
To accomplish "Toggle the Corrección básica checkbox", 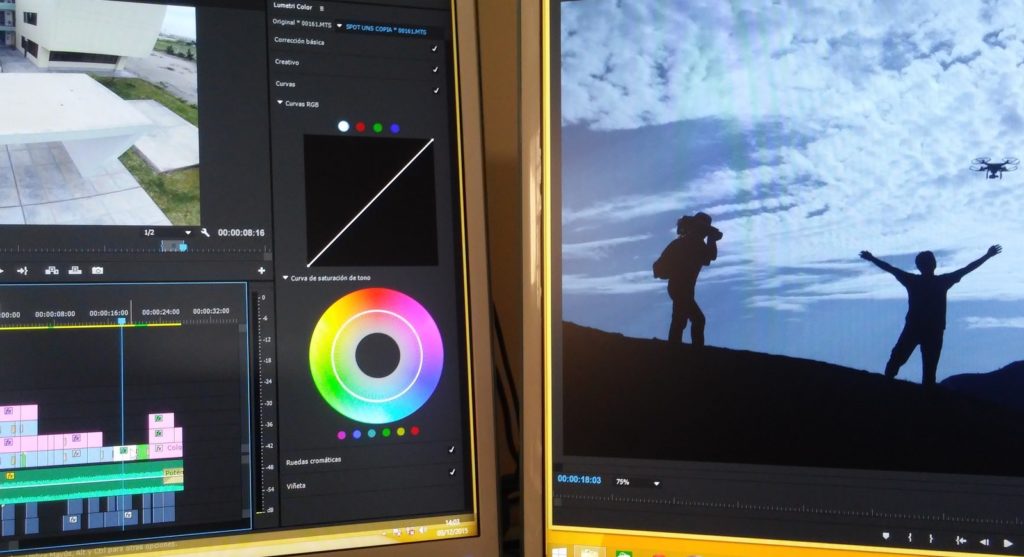I will click(434, 48).
